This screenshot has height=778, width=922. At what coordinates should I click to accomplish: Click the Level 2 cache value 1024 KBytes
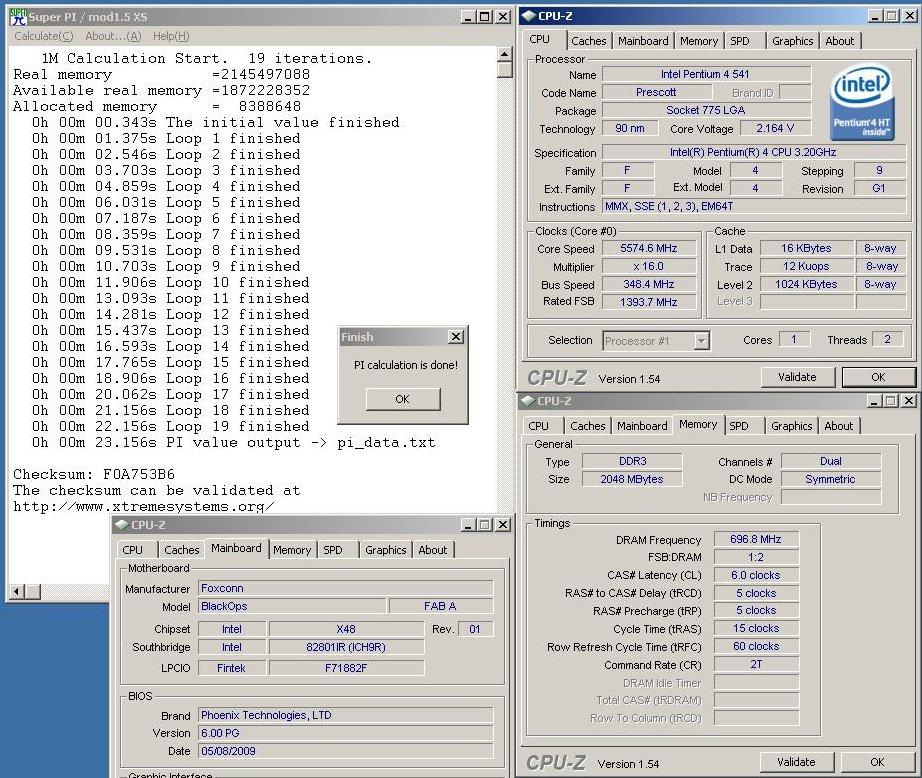(x=806, y=284)
